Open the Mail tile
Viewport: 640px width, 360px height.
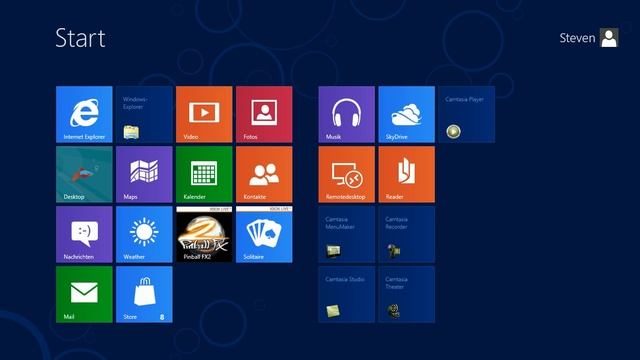click(84, 294)
